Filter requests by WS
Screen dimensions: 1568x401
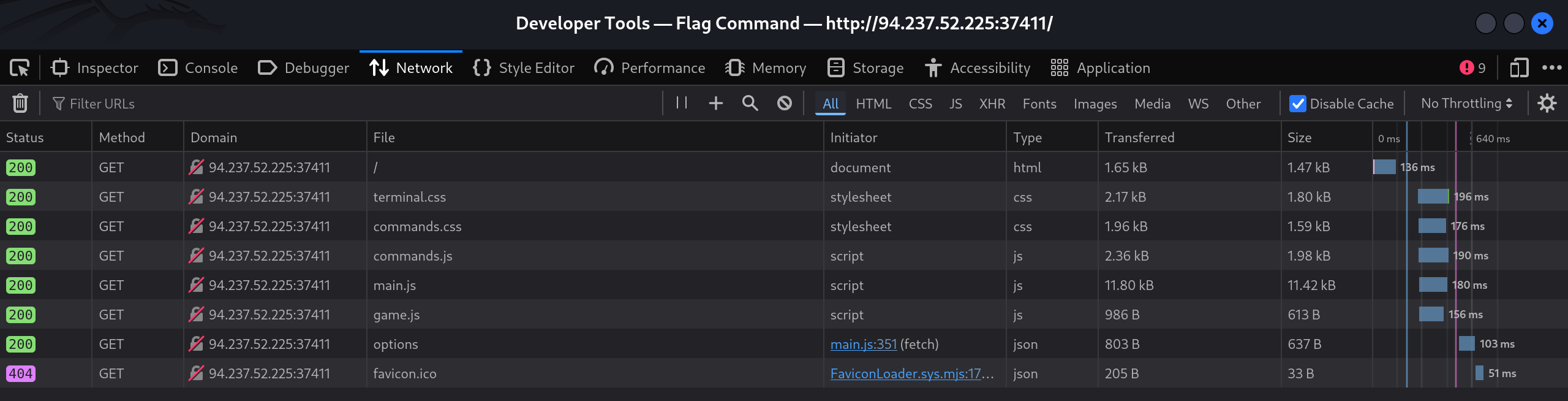[1198, 104]
